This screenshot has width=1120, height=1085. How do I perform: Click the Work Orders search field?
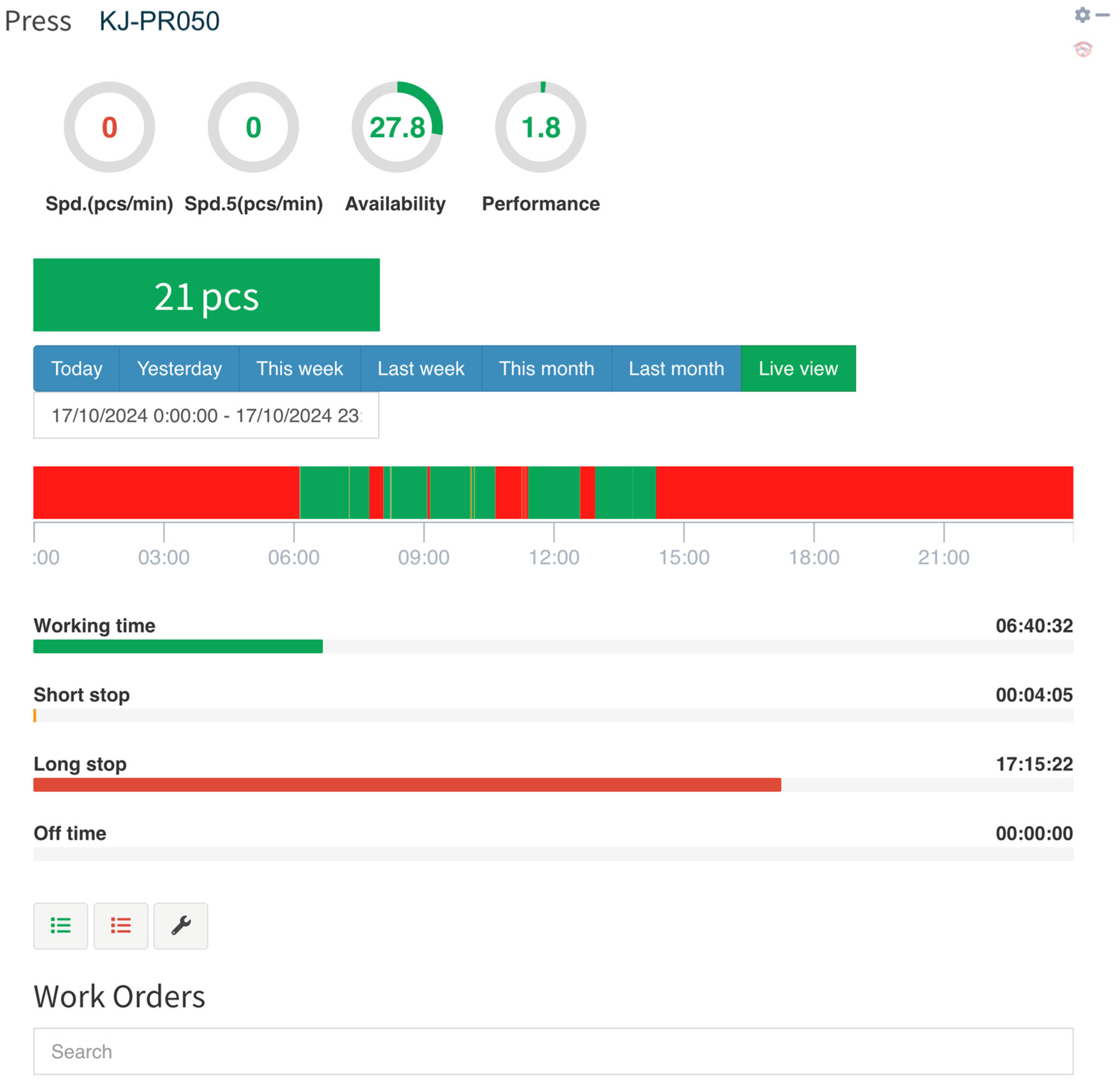tap(553, 1051)
